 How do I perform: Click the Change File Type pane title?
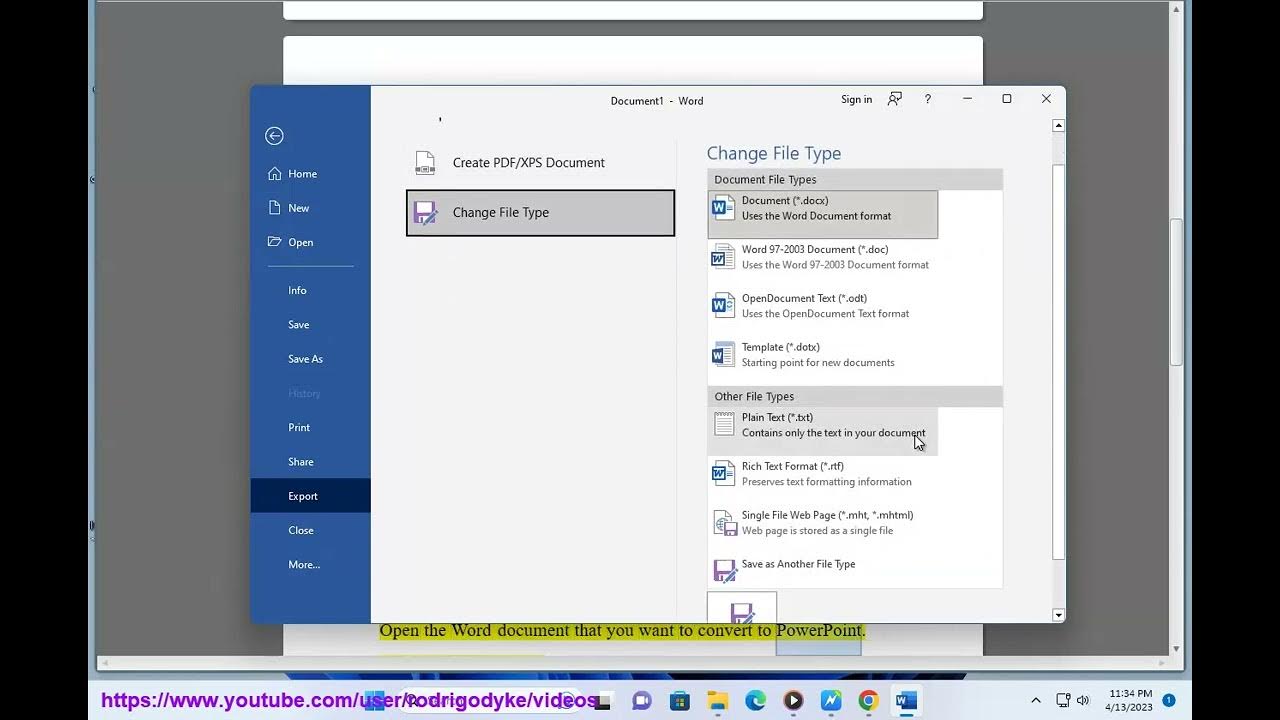coord(774,153)
